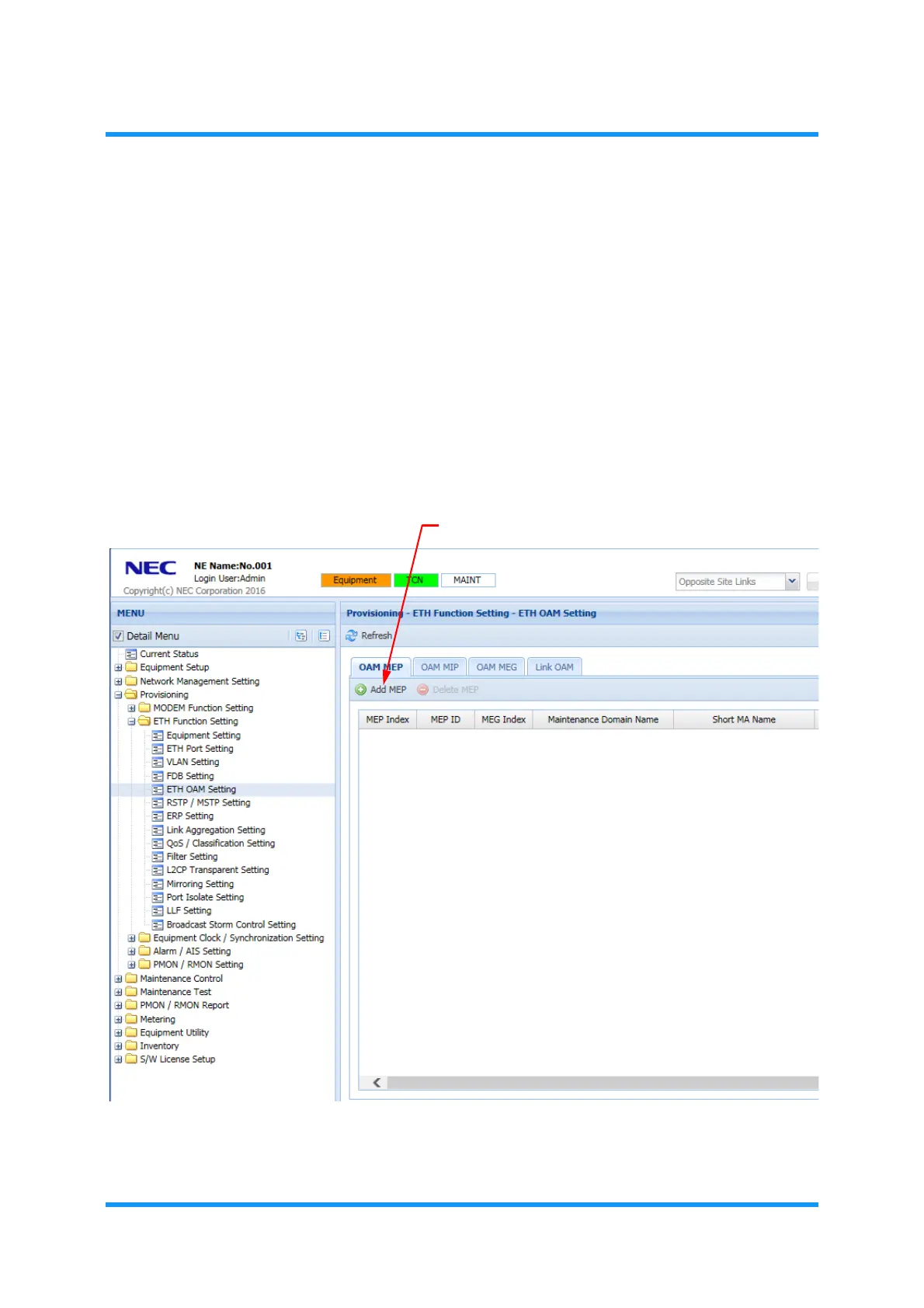Expand the S/W License Setup node
Image resolution: width=924 pixels, height=1308 pixels.
[119, 1059]
